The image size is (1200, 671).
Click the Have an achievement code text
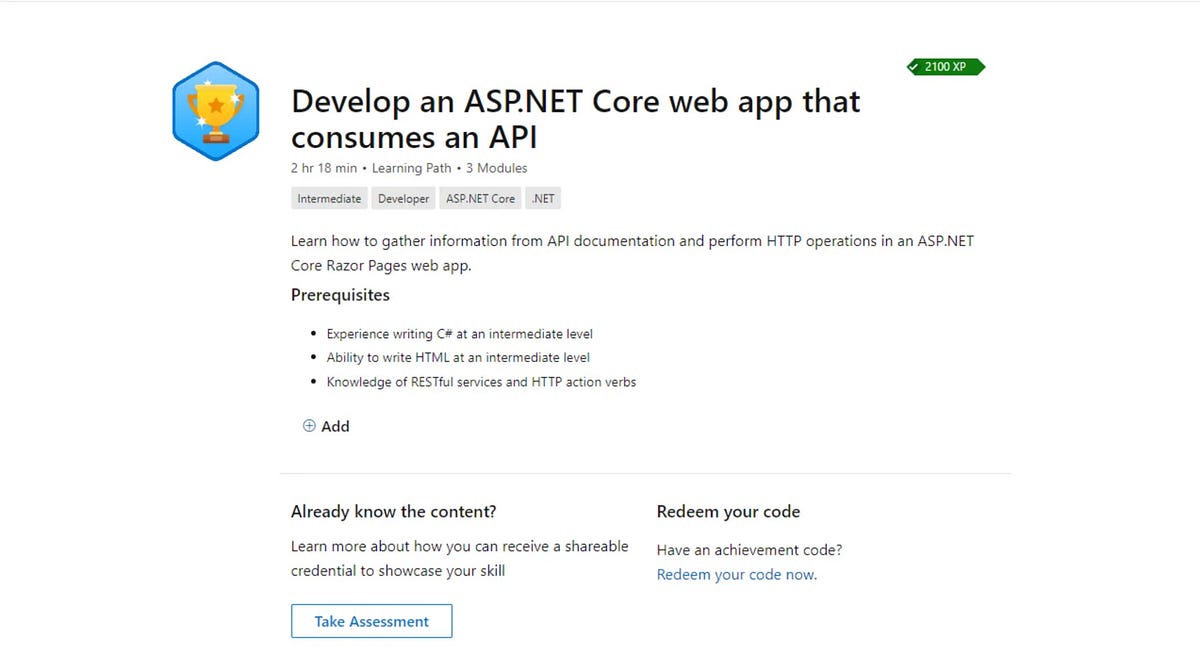coord(749,550)
